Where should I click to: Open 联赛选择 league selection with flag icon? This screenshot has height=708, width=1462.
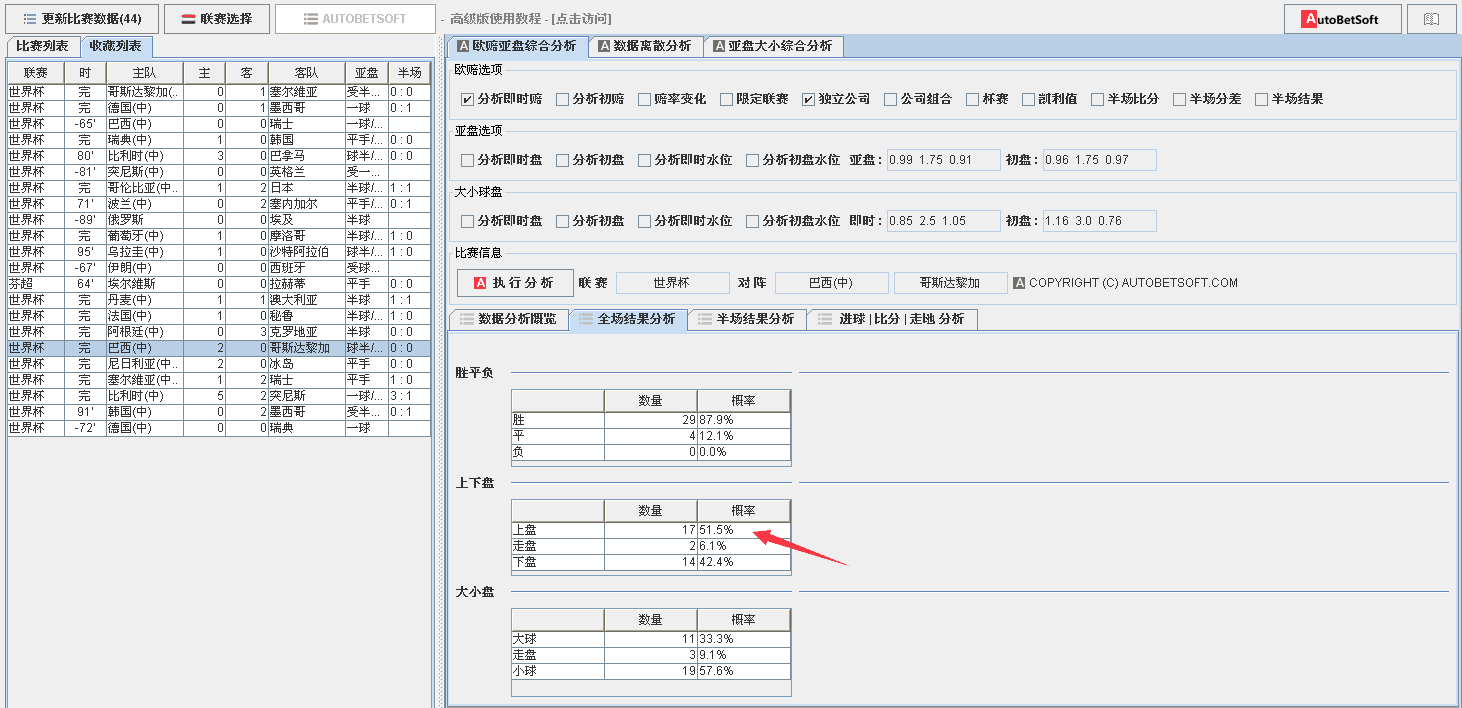pyautogui.click(x=216, y=19)
